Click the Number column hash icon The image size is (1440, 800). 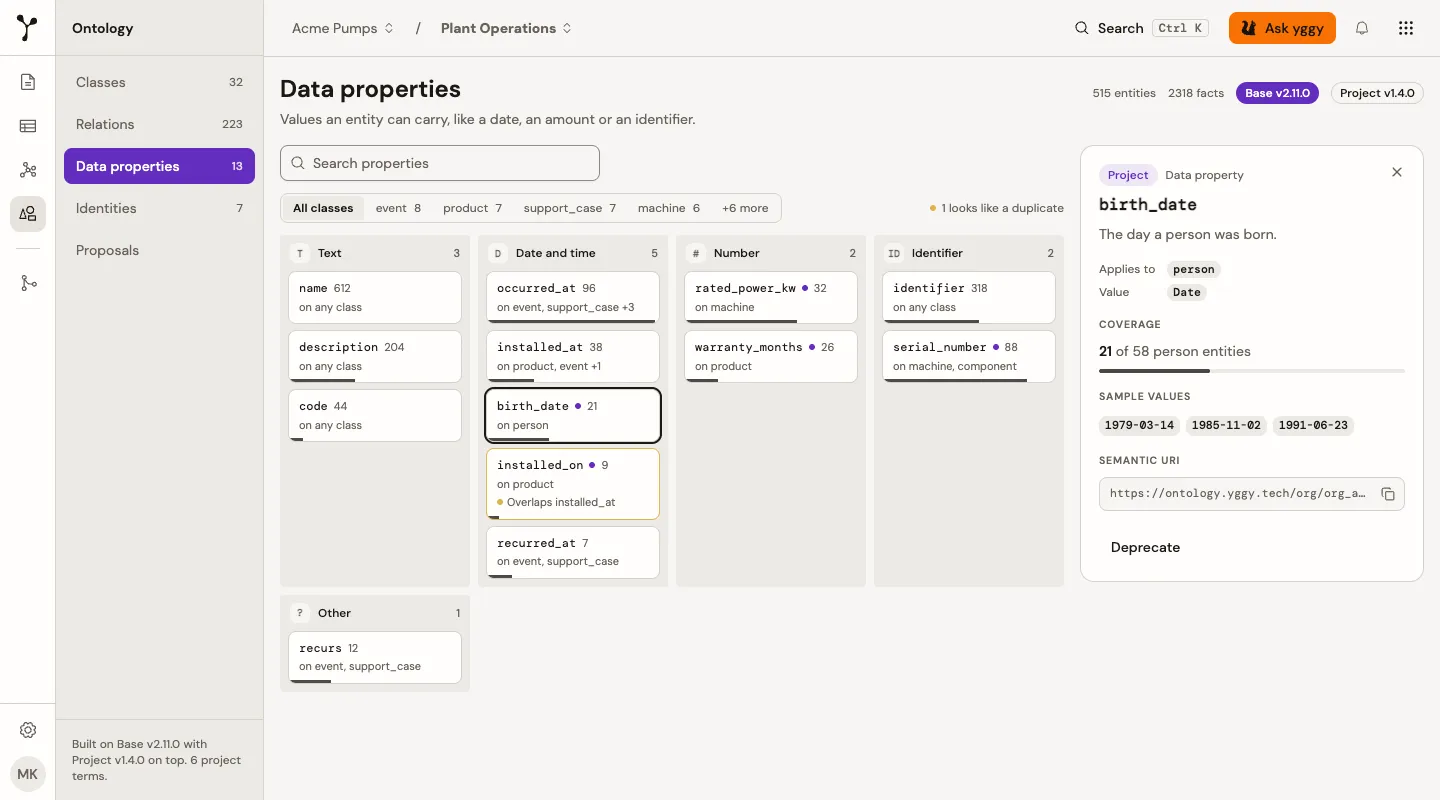[x=695, y=253]
